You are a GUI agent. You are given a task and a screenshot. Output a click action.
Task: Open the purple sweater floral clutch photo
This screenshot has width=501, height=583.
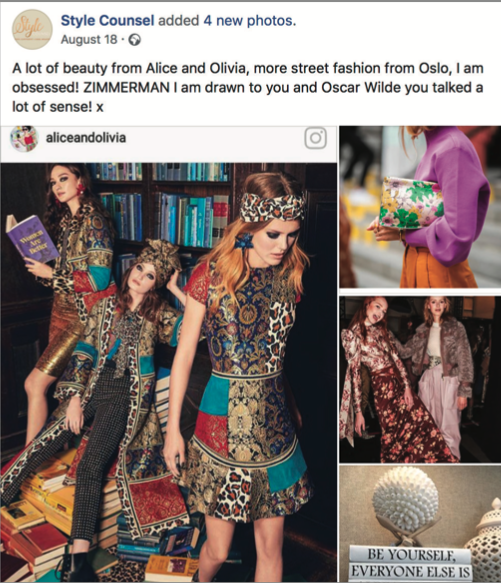click(420, 207)
